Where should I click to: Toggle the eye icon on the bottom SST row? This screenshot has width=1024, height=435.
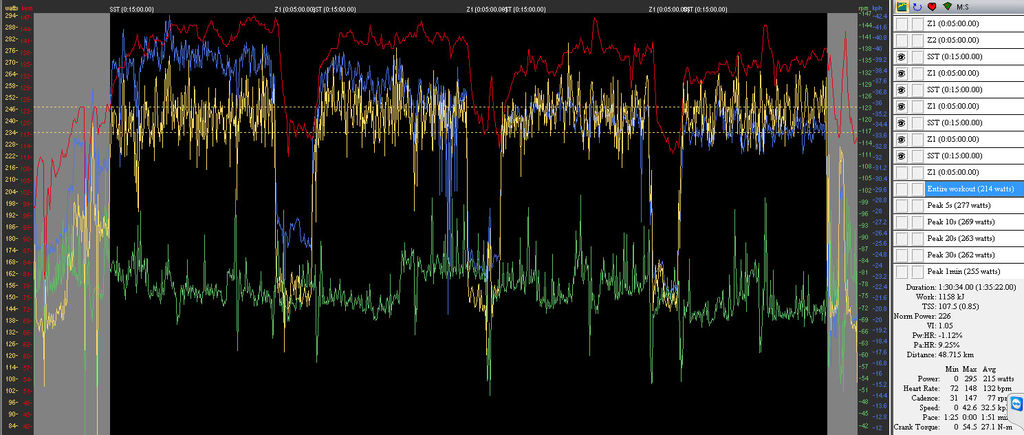click(902, 156)
